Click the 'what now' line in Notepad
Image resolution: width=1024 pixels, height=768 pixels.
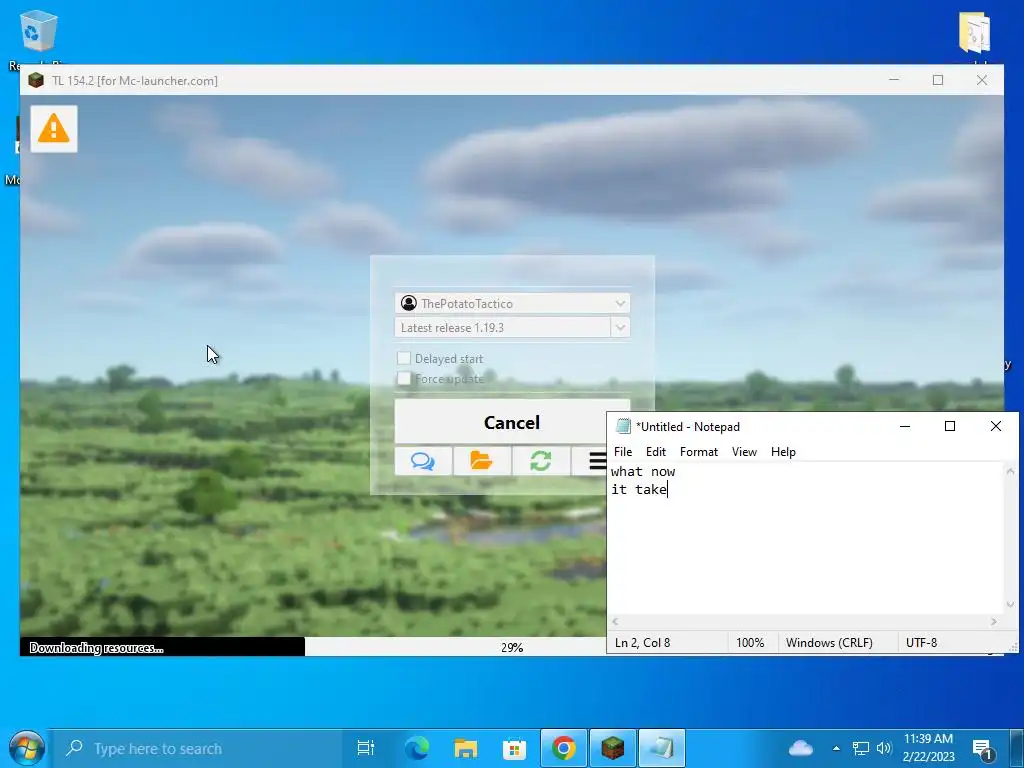pyautogui.click(x=643, y=472)
